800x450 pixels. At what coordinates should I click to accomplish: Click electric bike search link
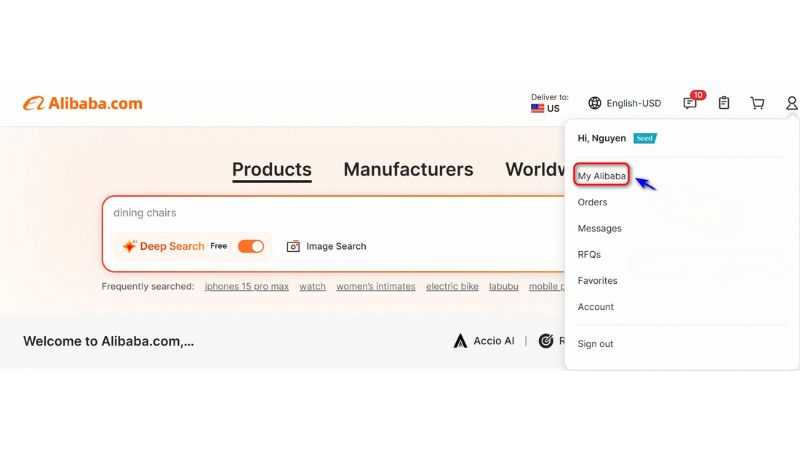point(452,287)
